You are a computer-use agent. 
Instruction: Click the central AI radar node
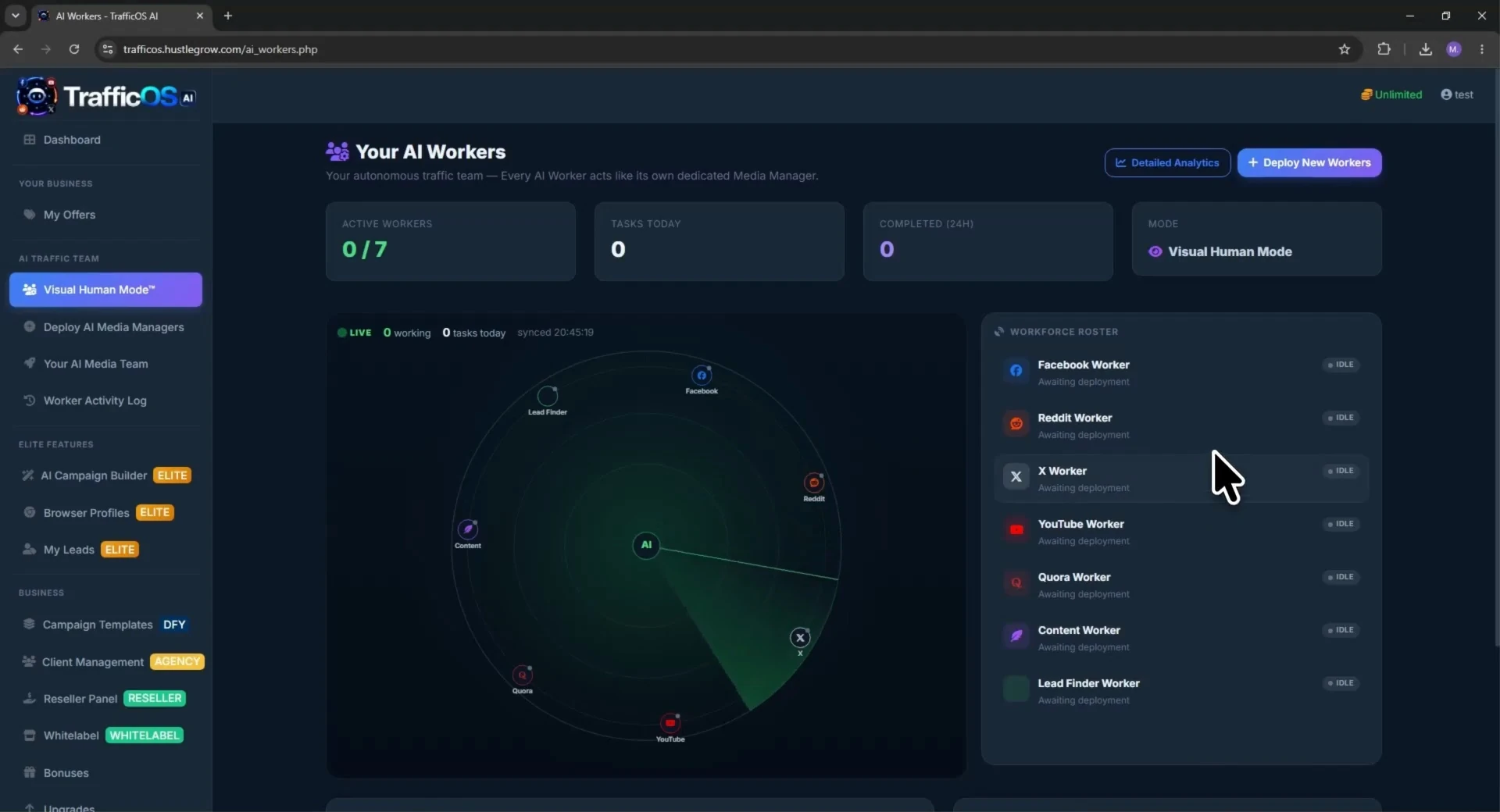click(646, 545)
